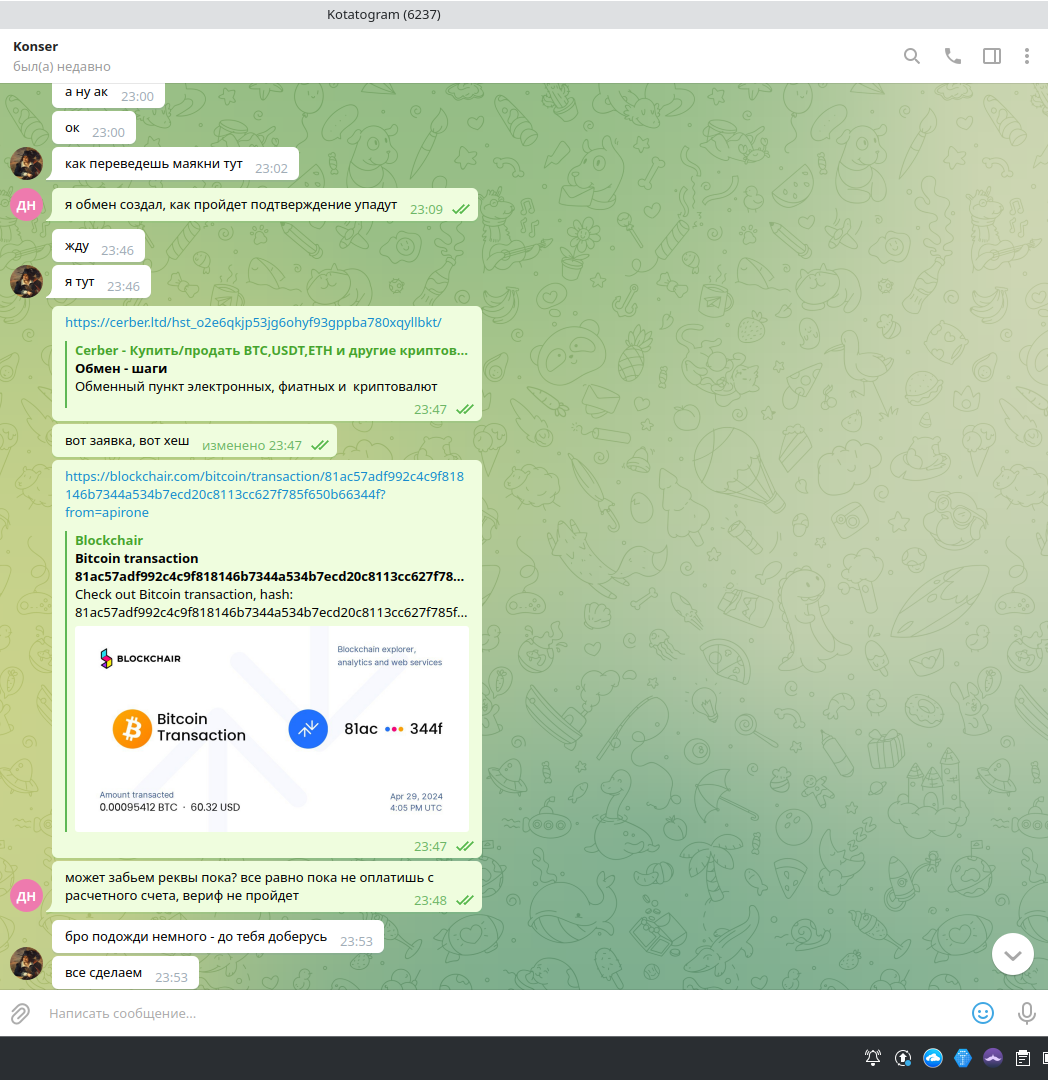This screenshot has width=1048, height=1080.
Task: Click the pink 'ДН' avatar near 23:09 message
Action: coord(26,205)
